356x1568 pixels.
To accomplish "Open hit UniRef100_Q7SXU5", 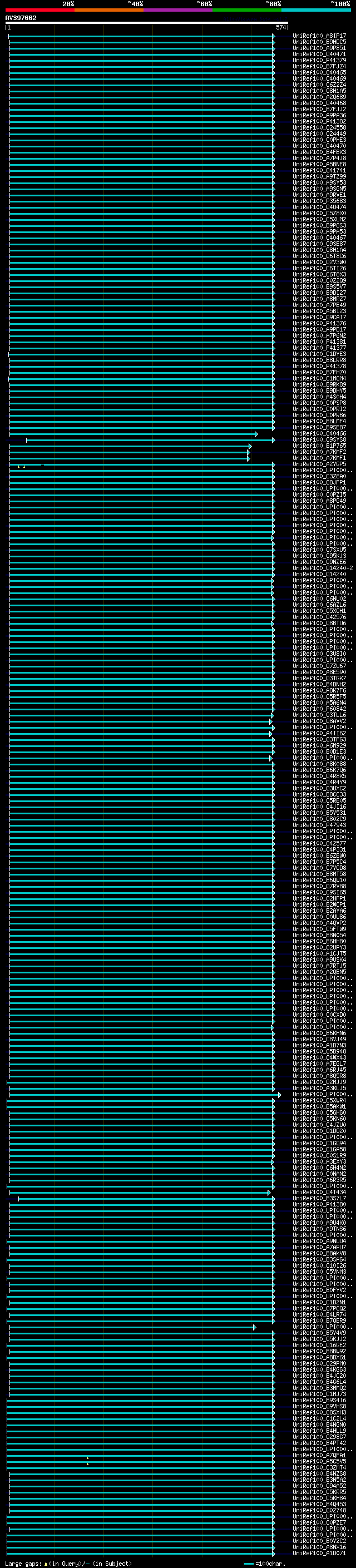I will pyautogui.click(x=319, y=550).
